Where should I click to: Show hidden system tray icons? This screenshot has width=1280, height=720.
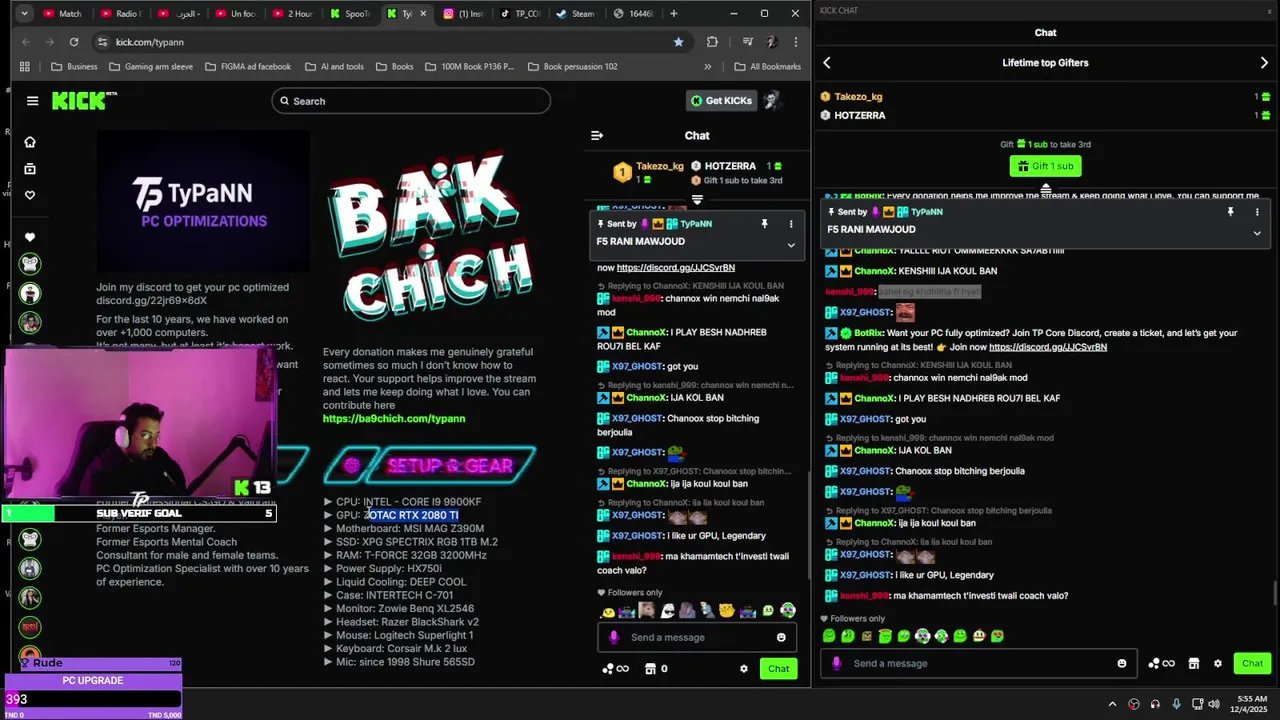[1112, 704]
